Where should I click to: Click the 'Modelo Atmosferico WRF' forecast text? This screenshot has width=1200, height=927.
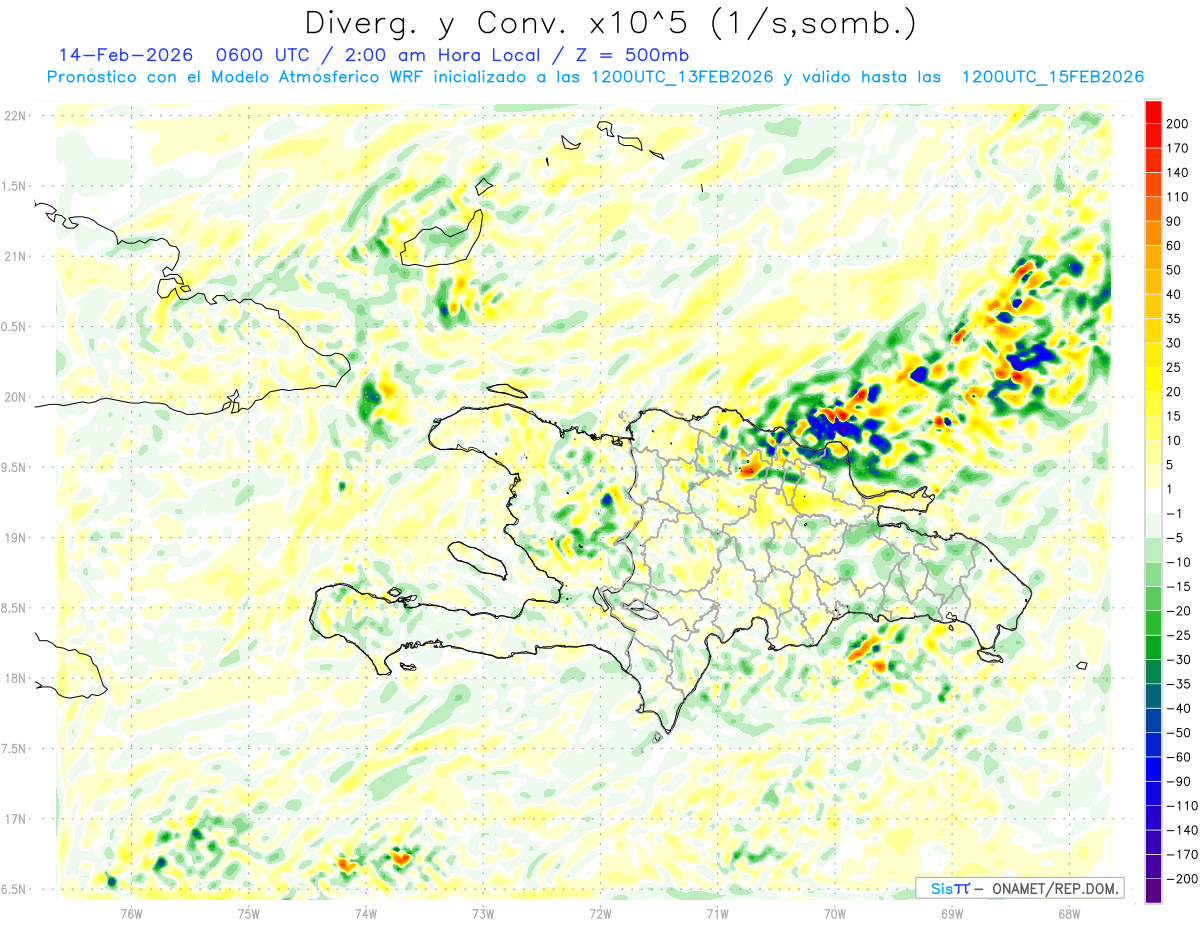tap(319, 77)
